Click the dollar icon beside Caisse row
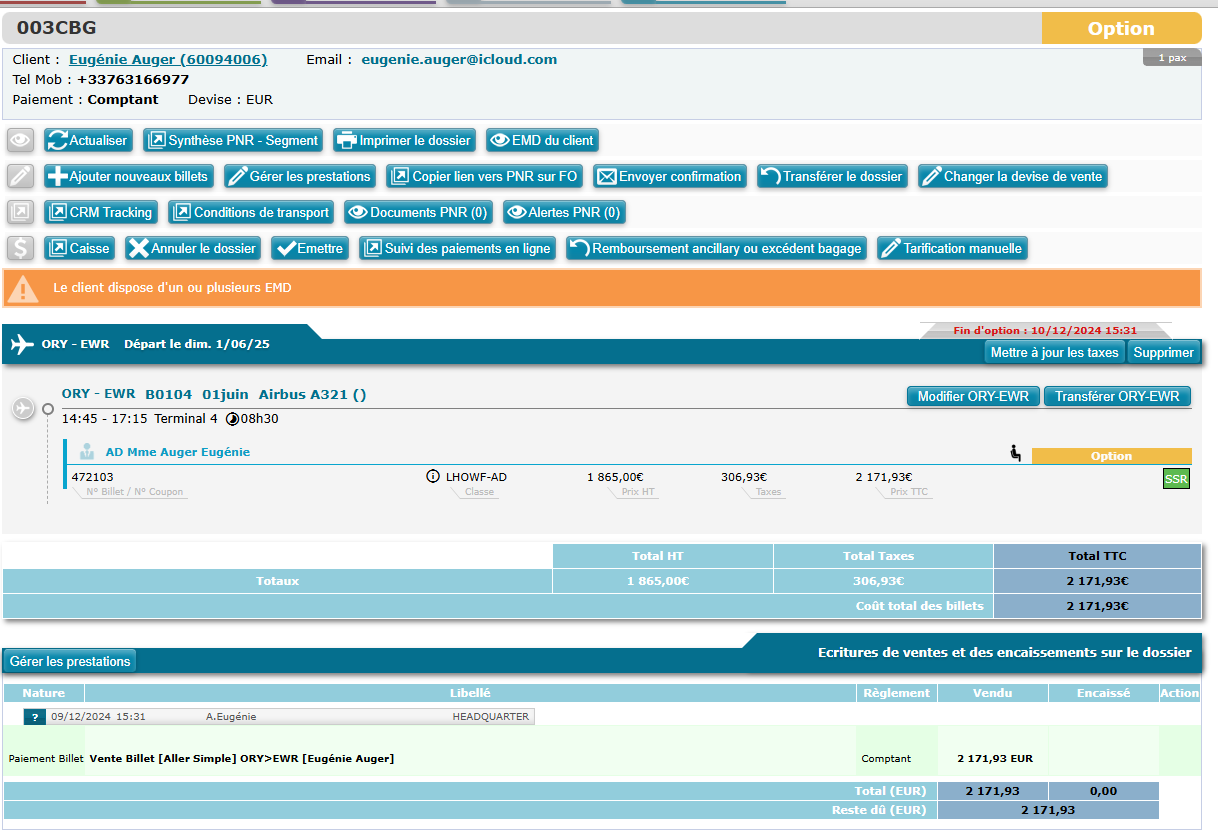Image resolution: width=1218 pixels, height=834 pixels. [x=20, y=248]
